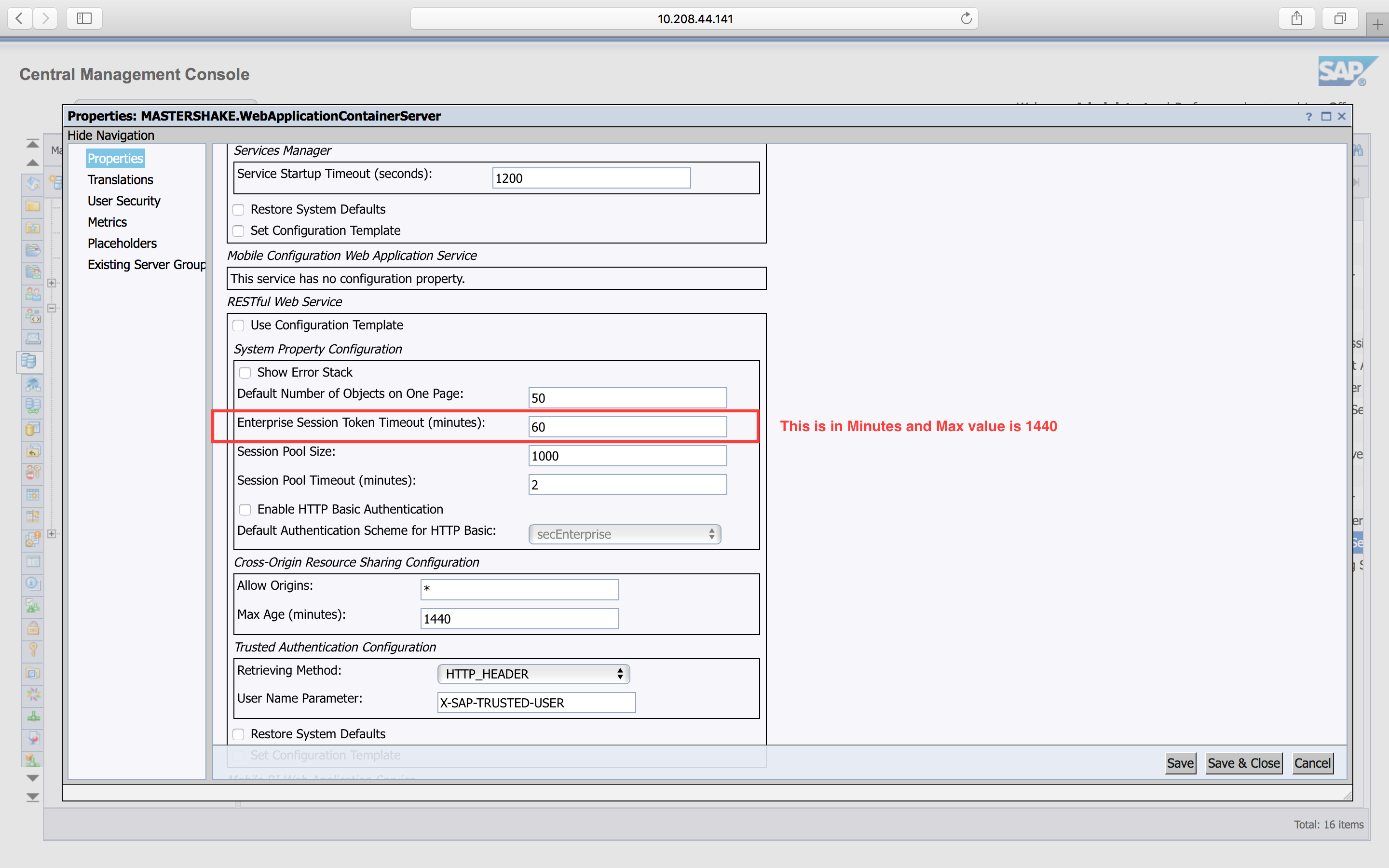Open the secEnterprise authentication scheme dropdown

coord(625,534)
